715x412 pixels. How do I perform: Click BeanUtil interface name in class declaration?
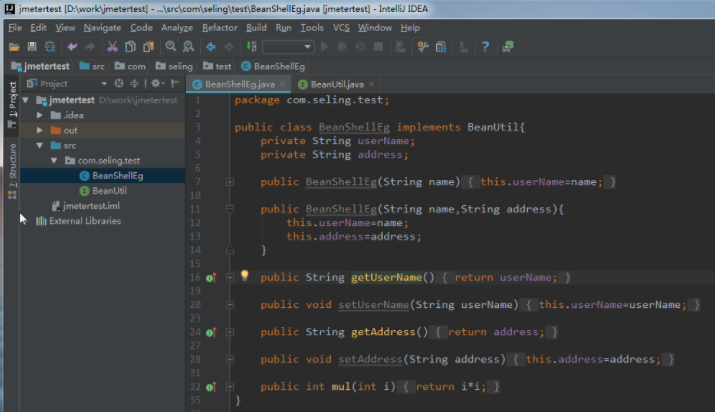click(492, 127)
